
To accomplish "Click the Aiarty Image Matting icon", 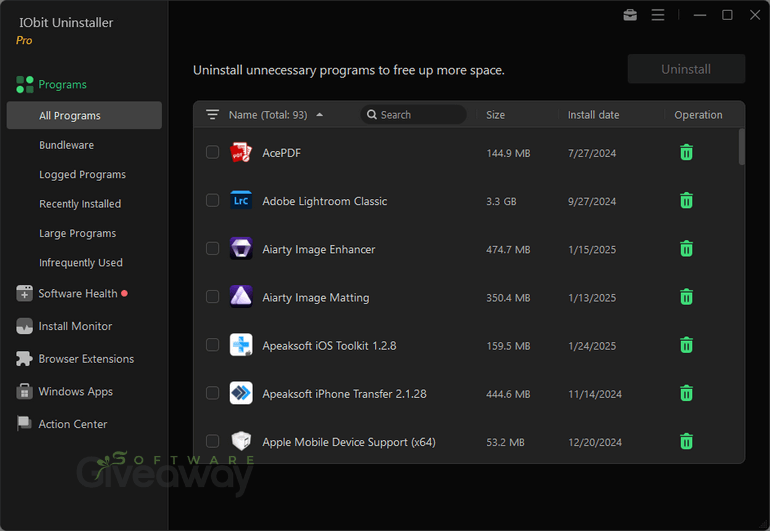I will click(241, 297).
